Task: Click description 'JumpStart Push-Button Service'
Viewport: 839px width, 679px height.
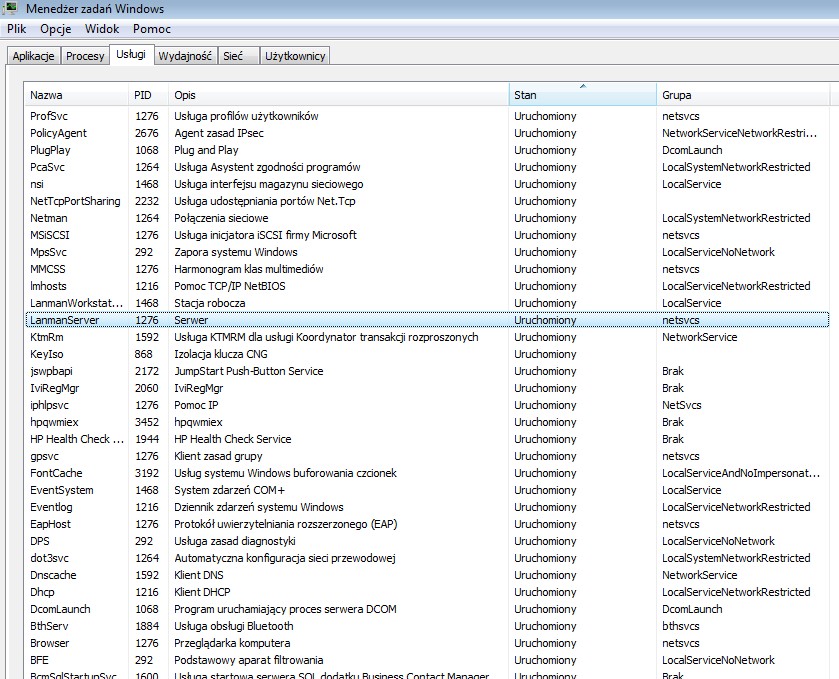Action: click(x=248, y=371)
